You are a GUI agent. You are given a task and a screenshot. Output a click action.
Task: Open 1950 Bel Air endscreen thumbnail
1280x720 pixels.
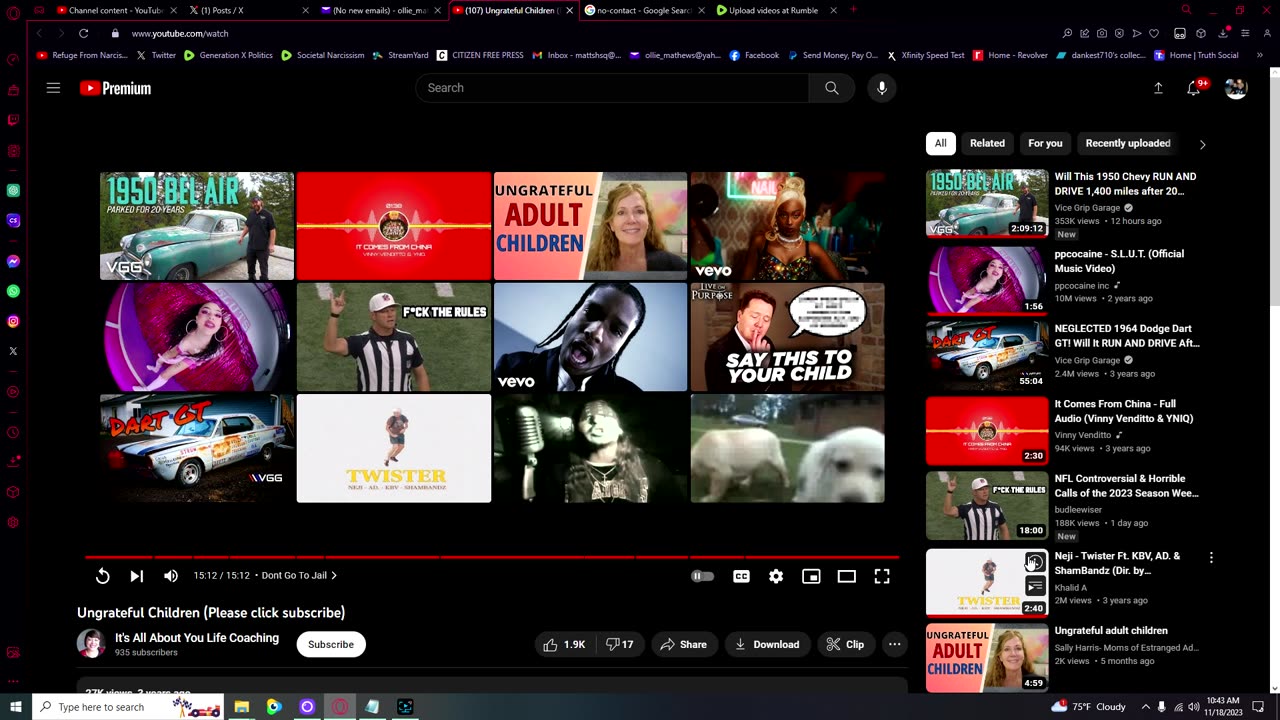[x=197, y=226]
